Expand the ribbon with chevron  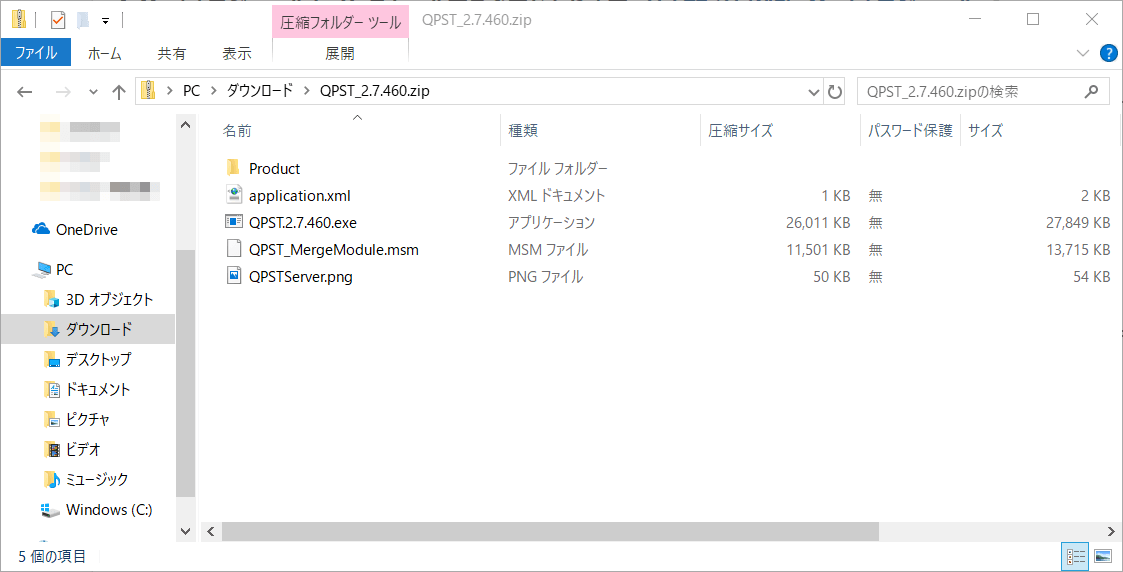[x=1083, y=53]
